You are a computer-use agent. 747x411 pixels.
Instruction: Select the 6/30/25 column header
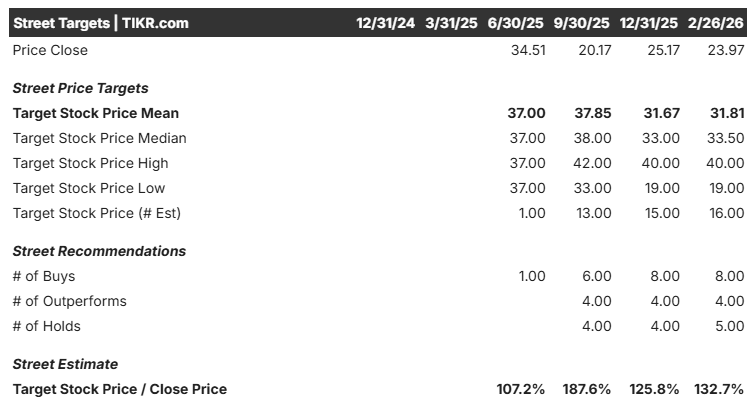[517, 23]
